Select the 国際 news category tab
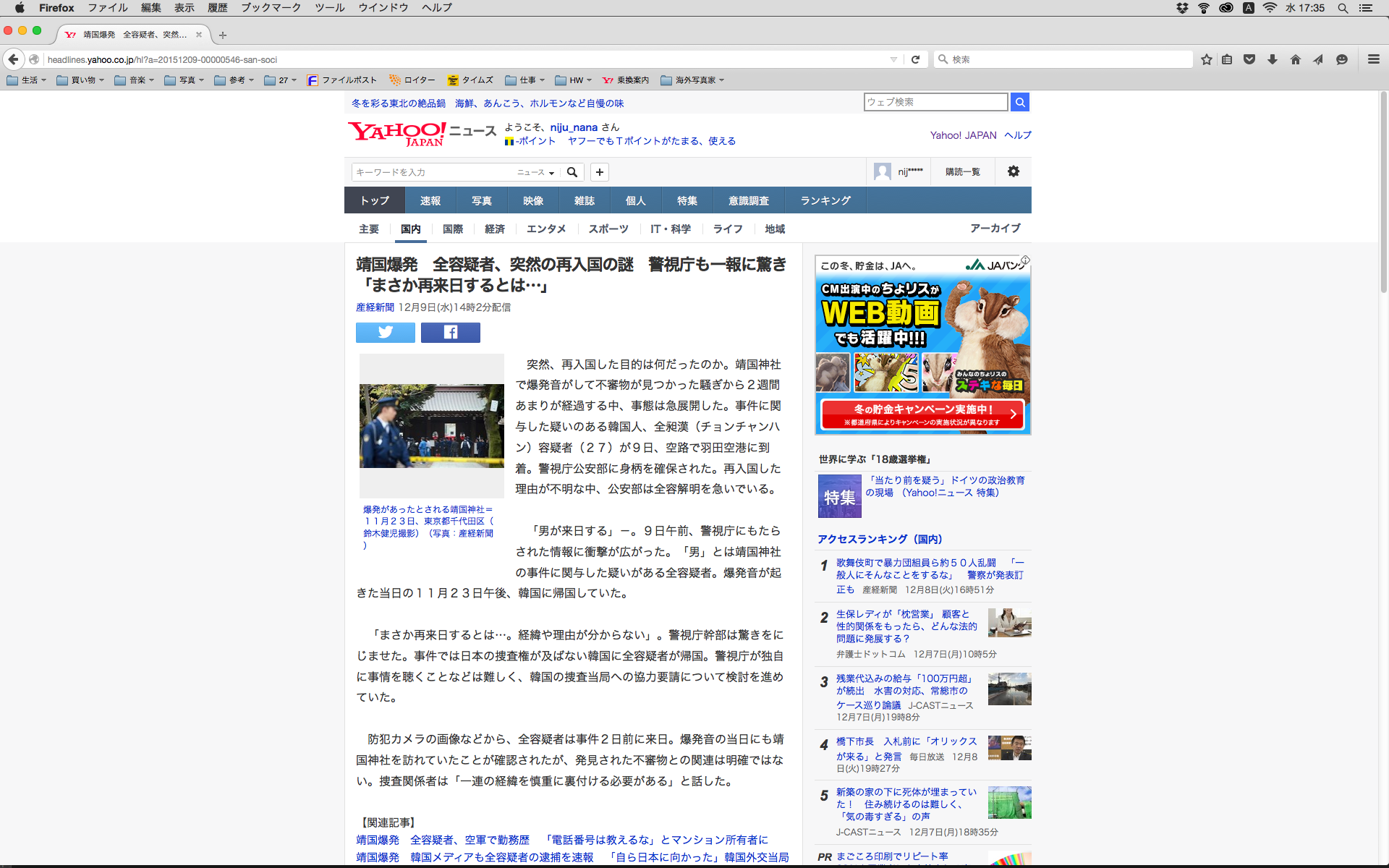This screenshot has width=1389, height=868. (x=452, y=229)
